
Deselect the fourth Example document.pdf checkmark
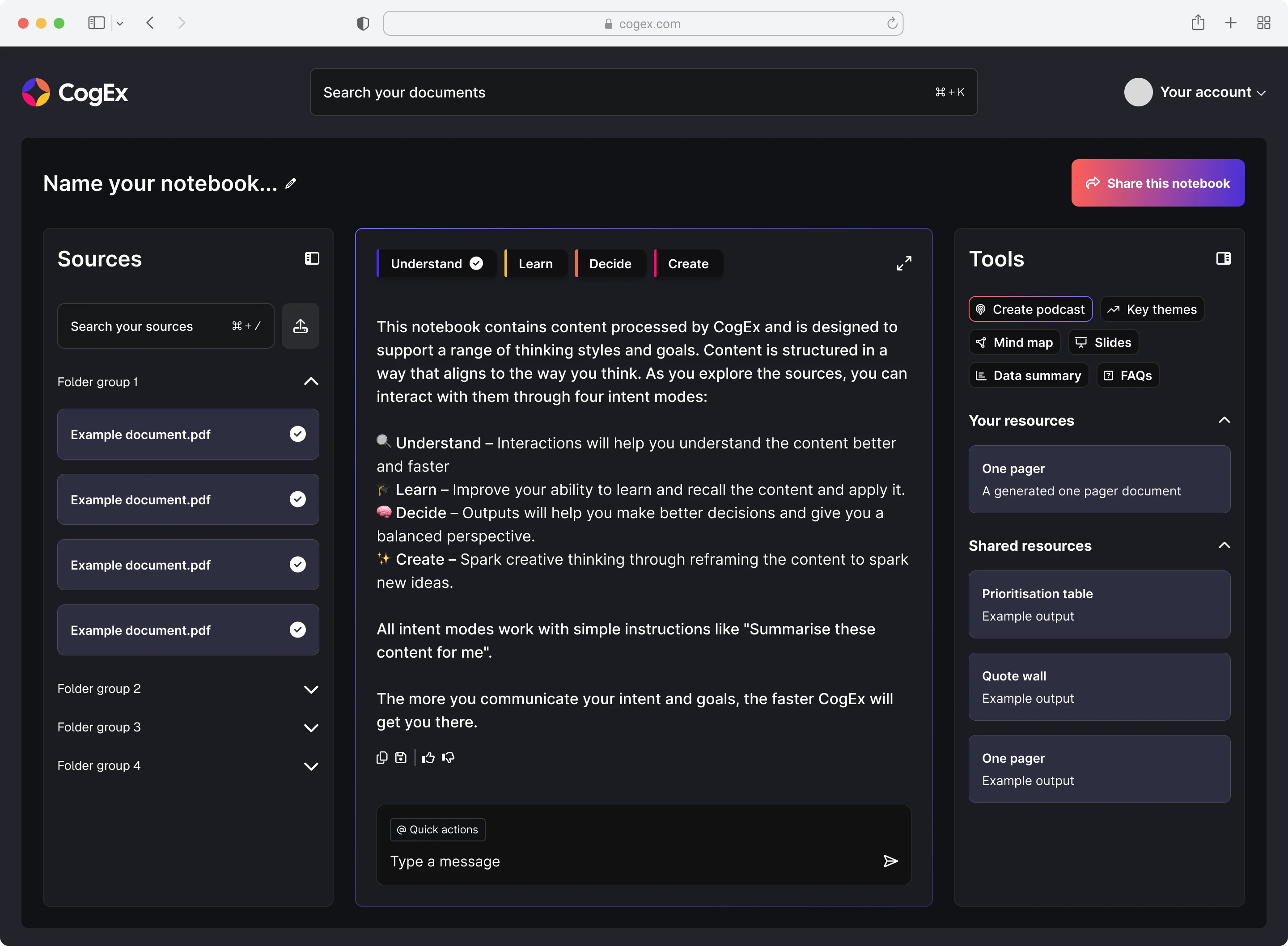297,630
